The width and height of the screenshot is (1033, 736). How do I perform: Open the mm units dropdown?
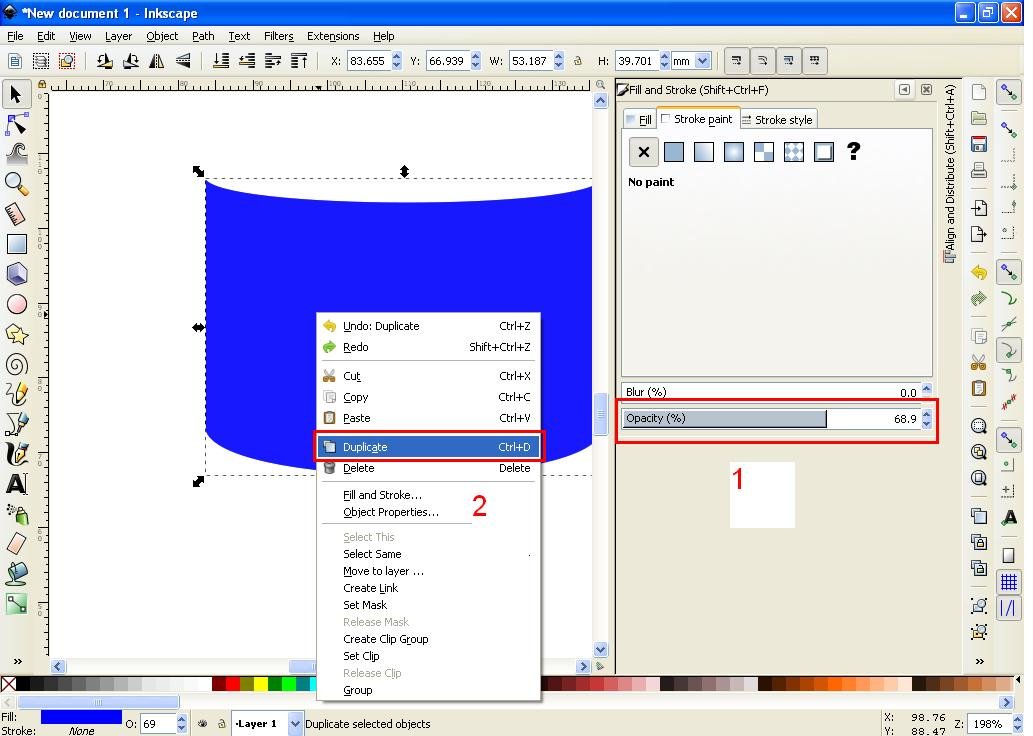[x=691, y=61]
